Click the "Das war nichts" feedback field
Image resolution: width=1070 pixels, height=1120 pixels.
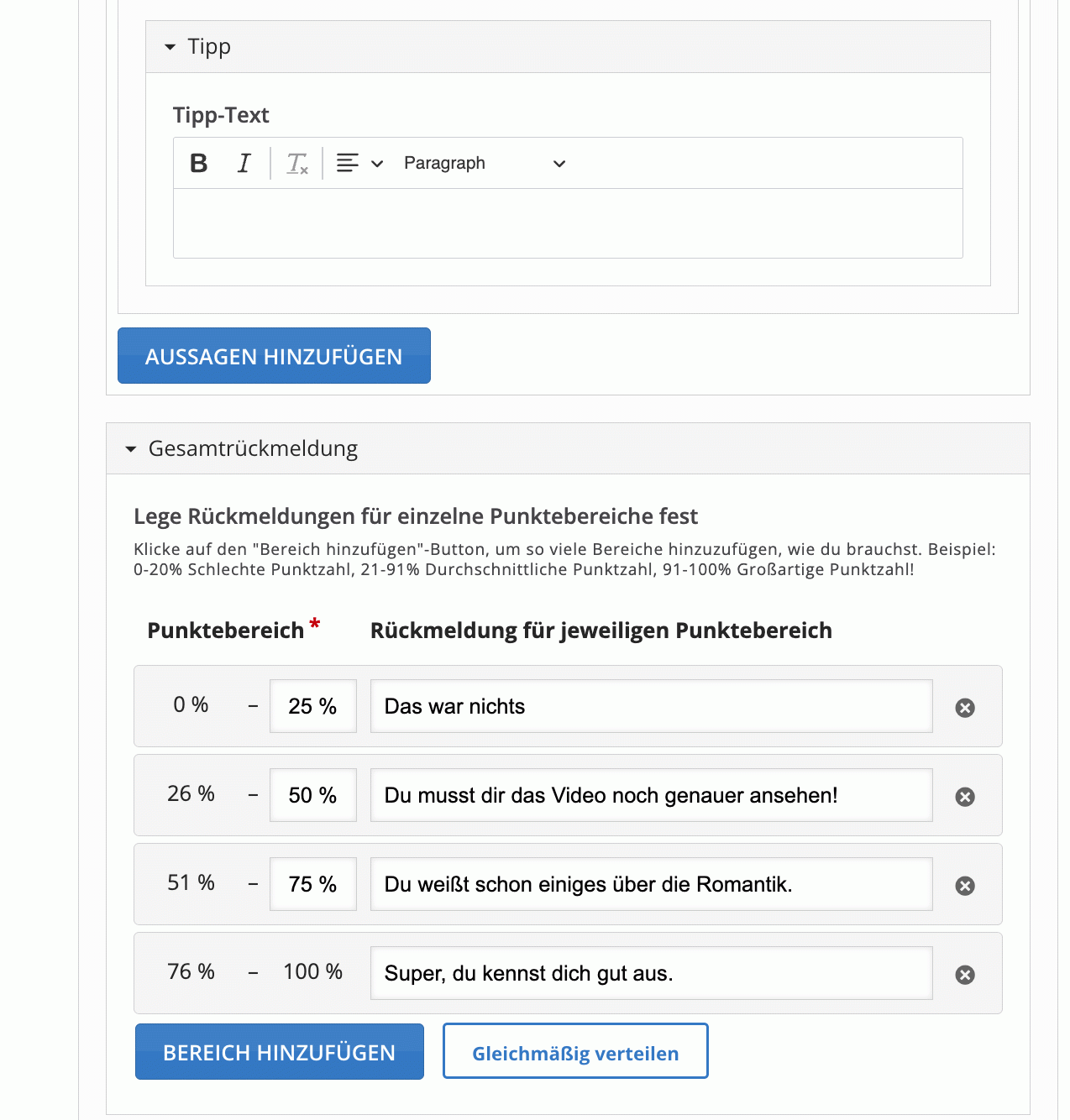[x=651, y=706]
